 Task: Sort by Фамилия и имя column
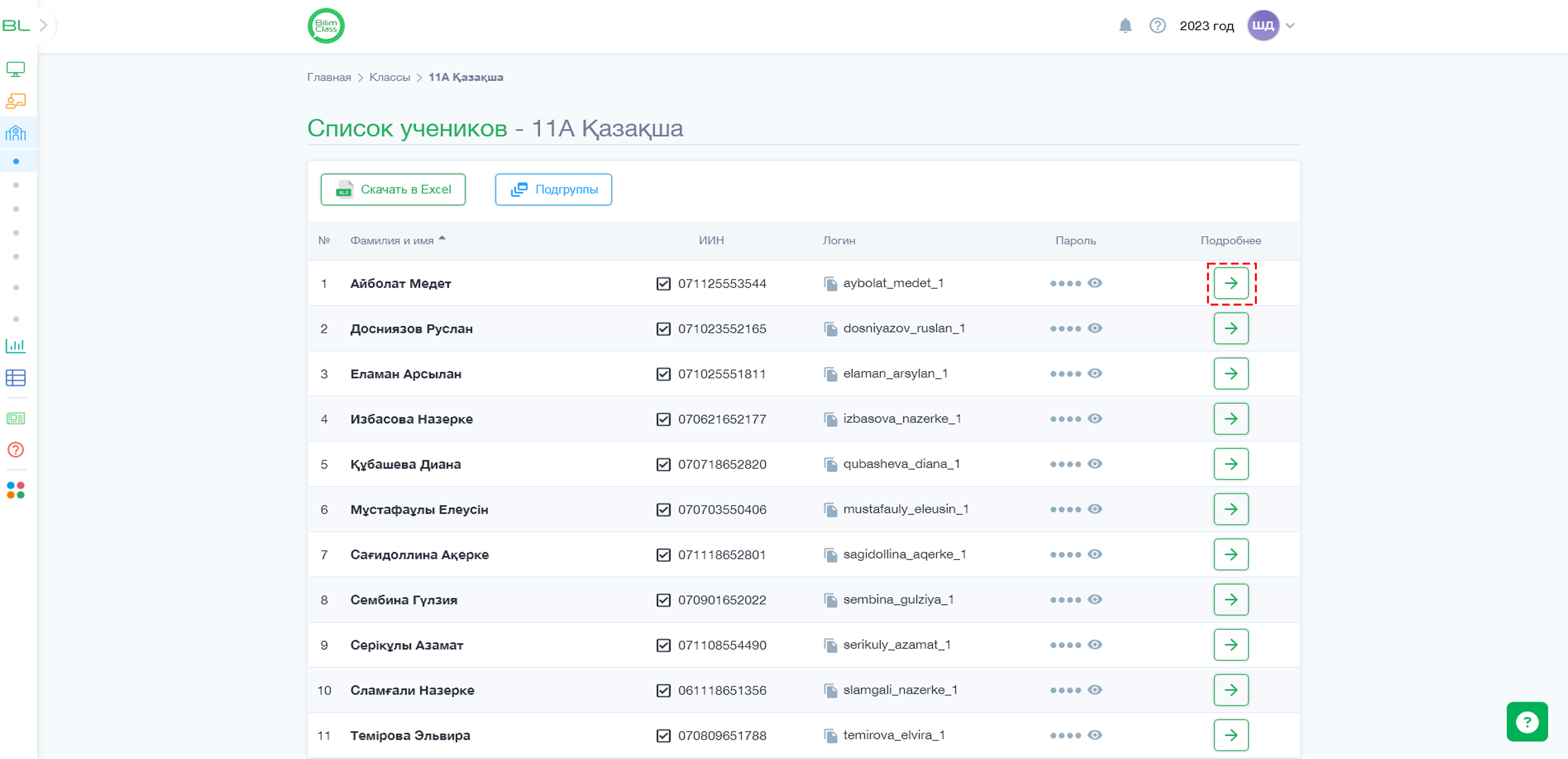(397, 241)
